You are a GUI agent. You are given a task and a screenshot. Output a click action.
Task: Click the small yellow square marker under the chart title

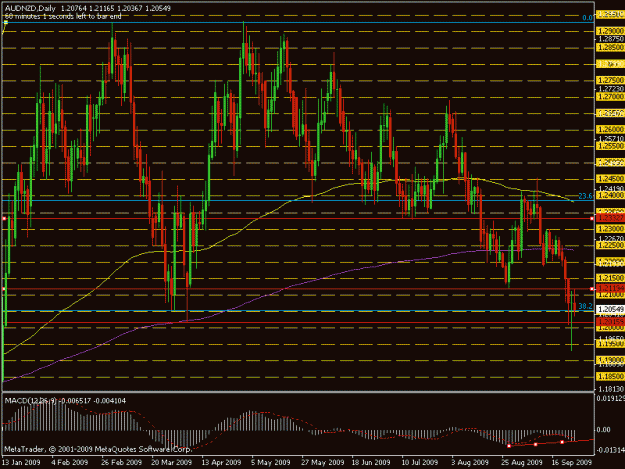pyautogui.click(x=6, y=22)
